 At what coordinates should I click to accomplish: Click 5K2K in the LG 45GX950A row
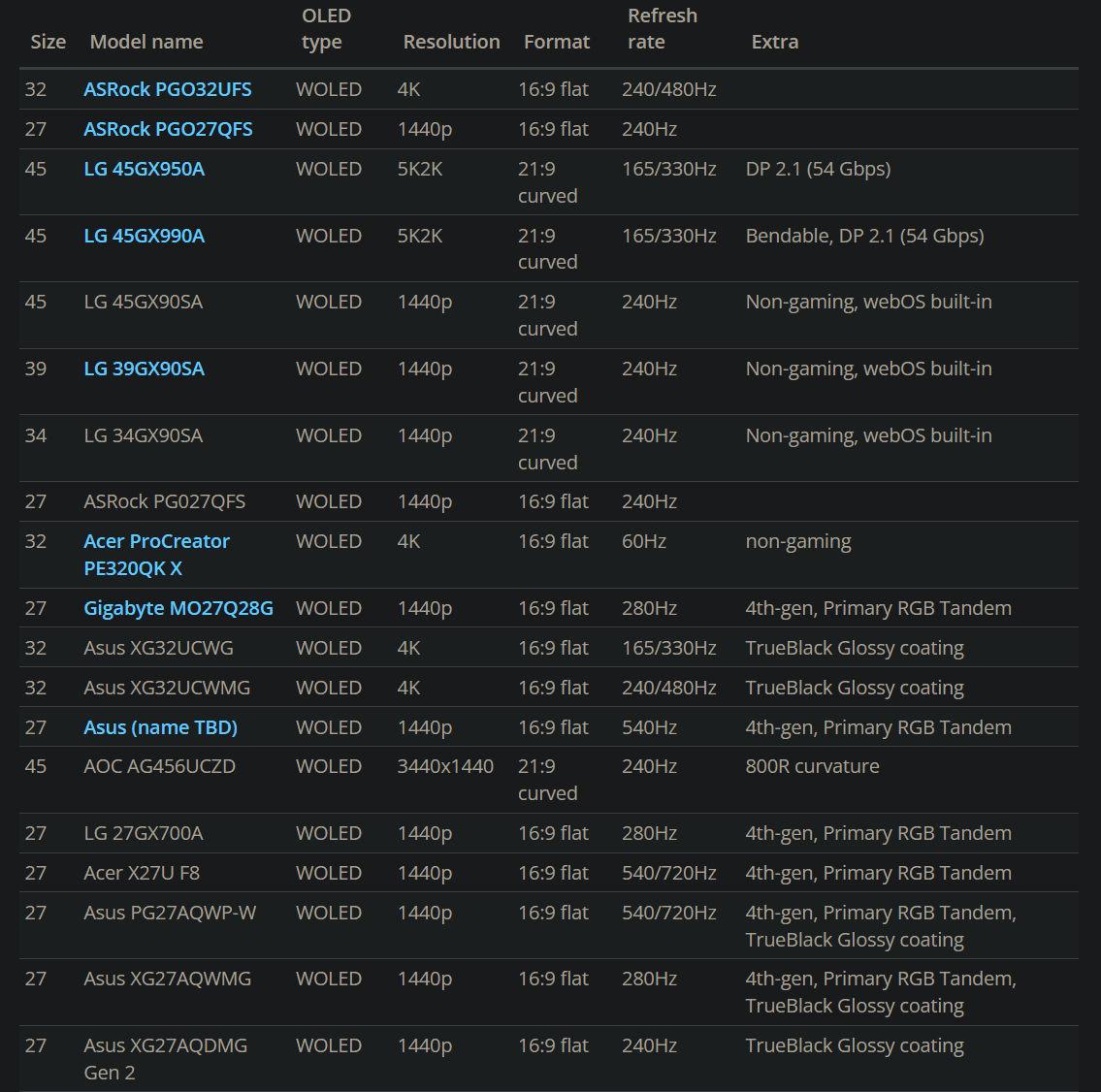click(420, 169)
